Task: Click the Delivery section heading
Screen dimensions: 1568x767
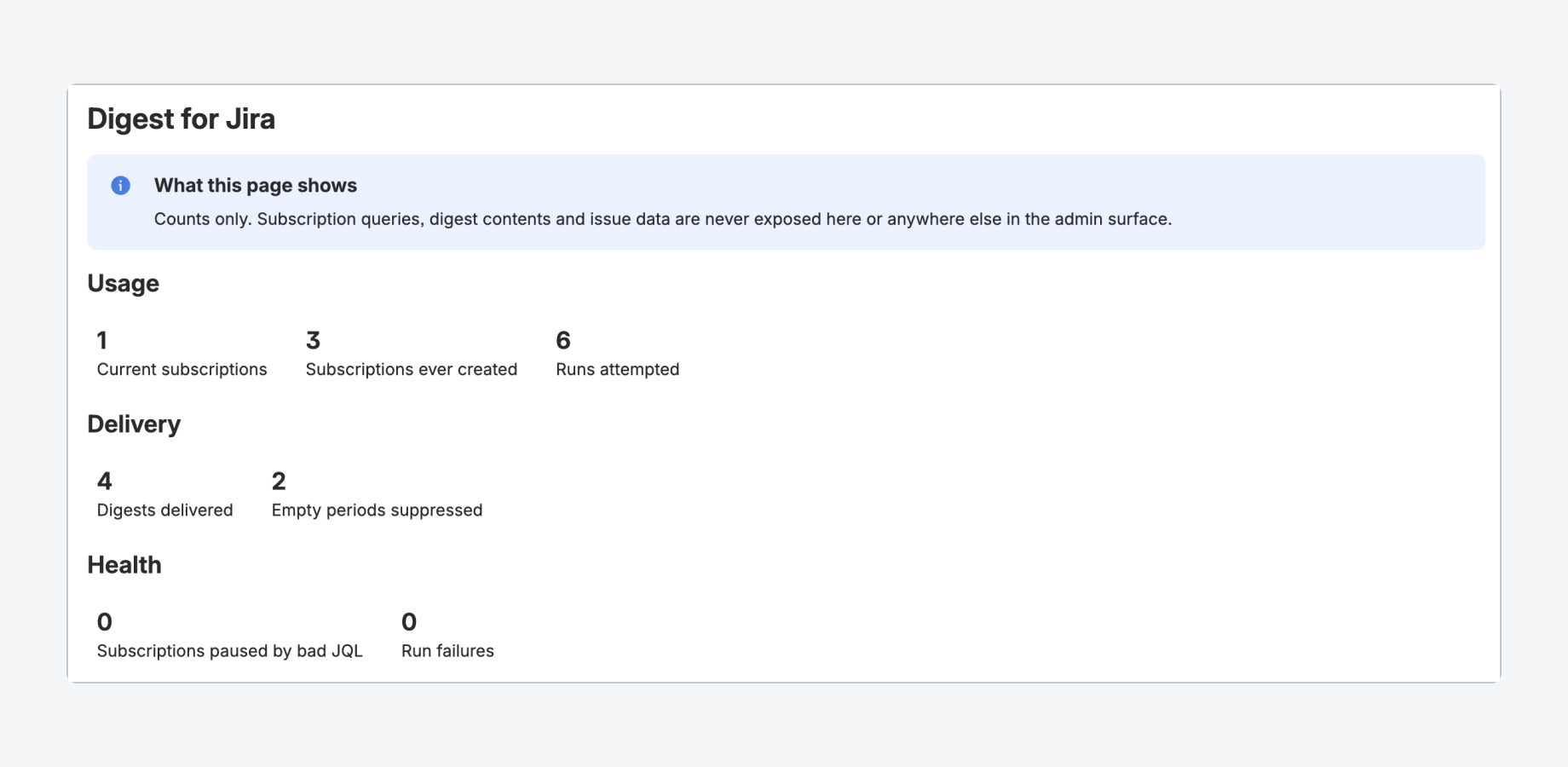Action: point(134,424)
